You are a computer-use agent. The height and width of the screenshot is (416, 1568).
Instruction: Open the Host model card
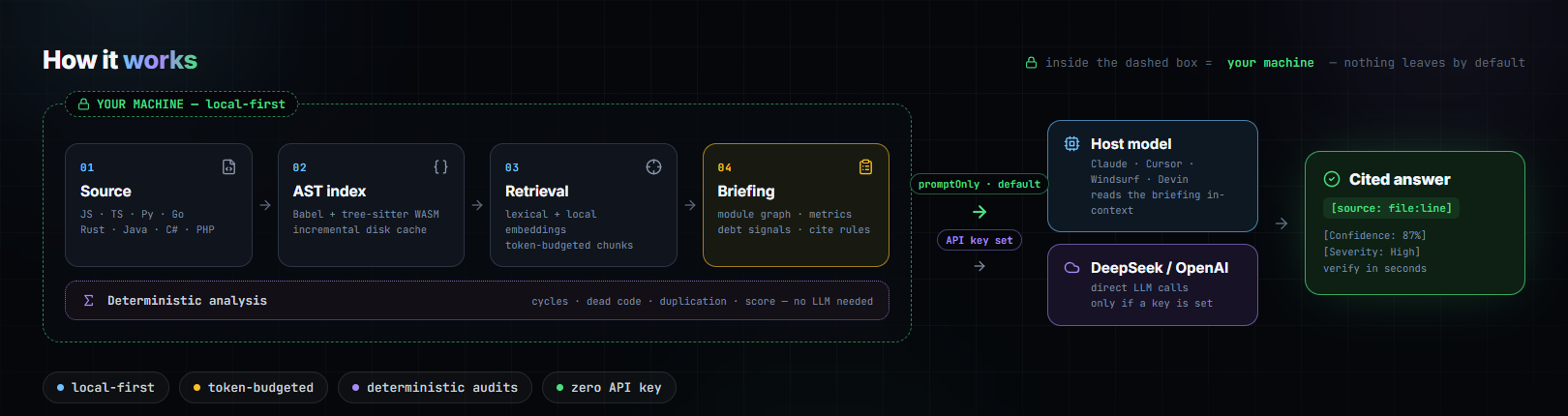coord(1153,176)
